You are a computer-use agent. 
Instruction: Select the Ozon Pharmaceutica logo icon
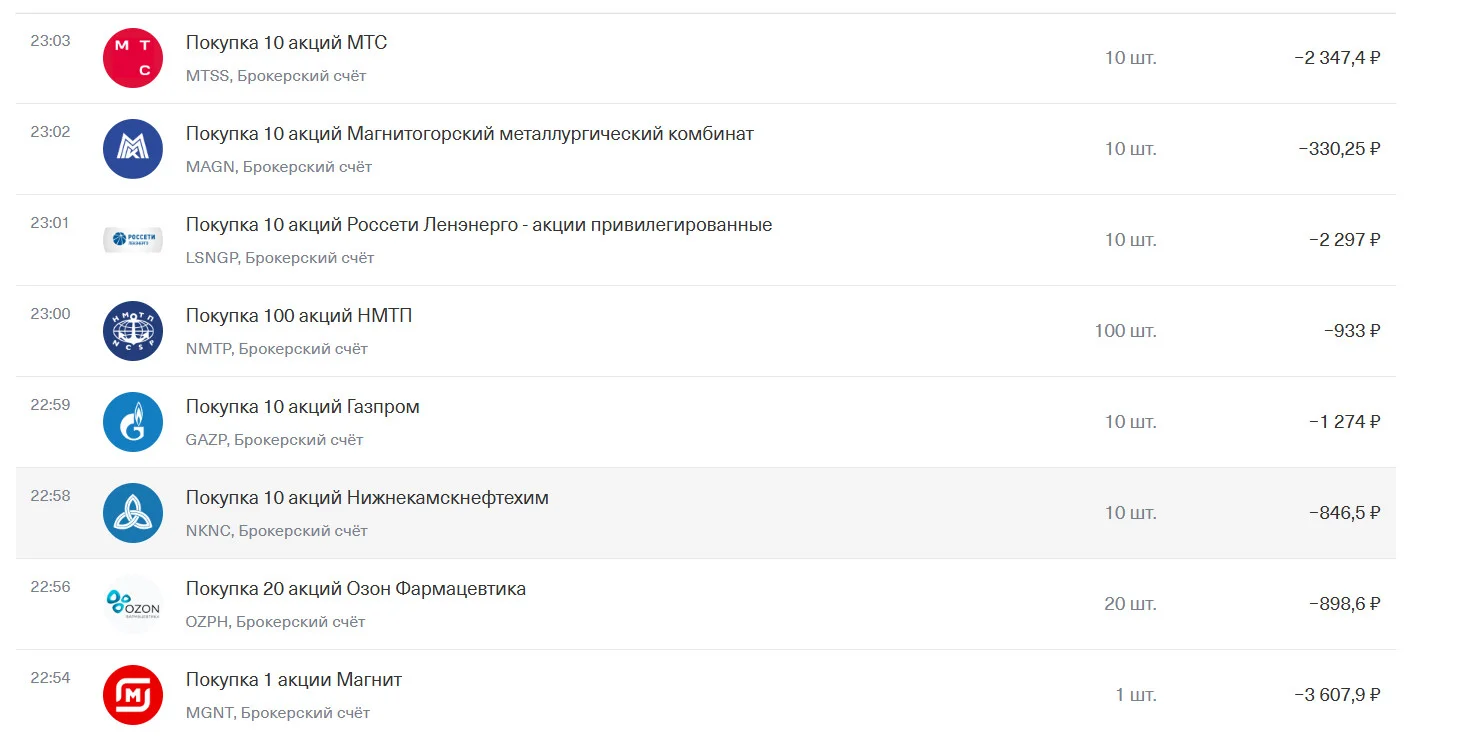[x=133, y=604]
